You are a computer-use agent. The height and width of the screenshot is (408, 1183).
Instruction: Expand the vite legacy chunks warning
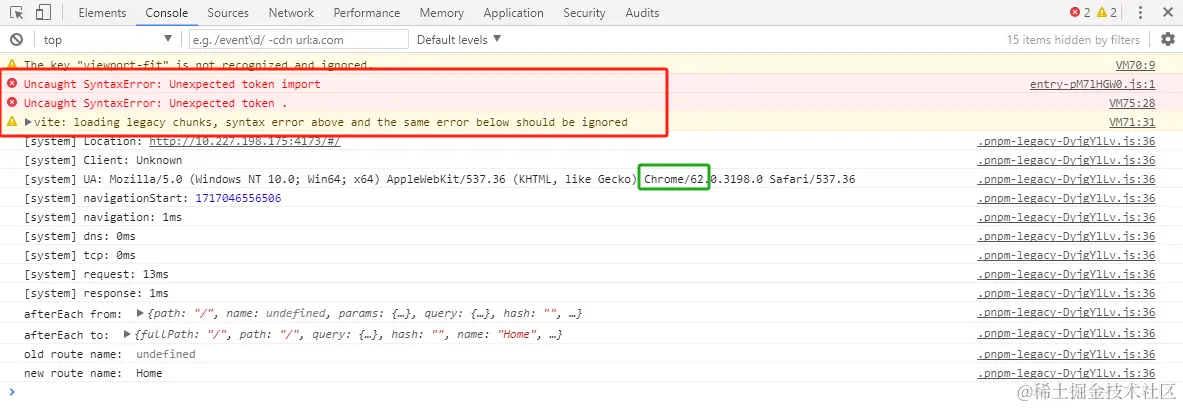coord(29,122)
